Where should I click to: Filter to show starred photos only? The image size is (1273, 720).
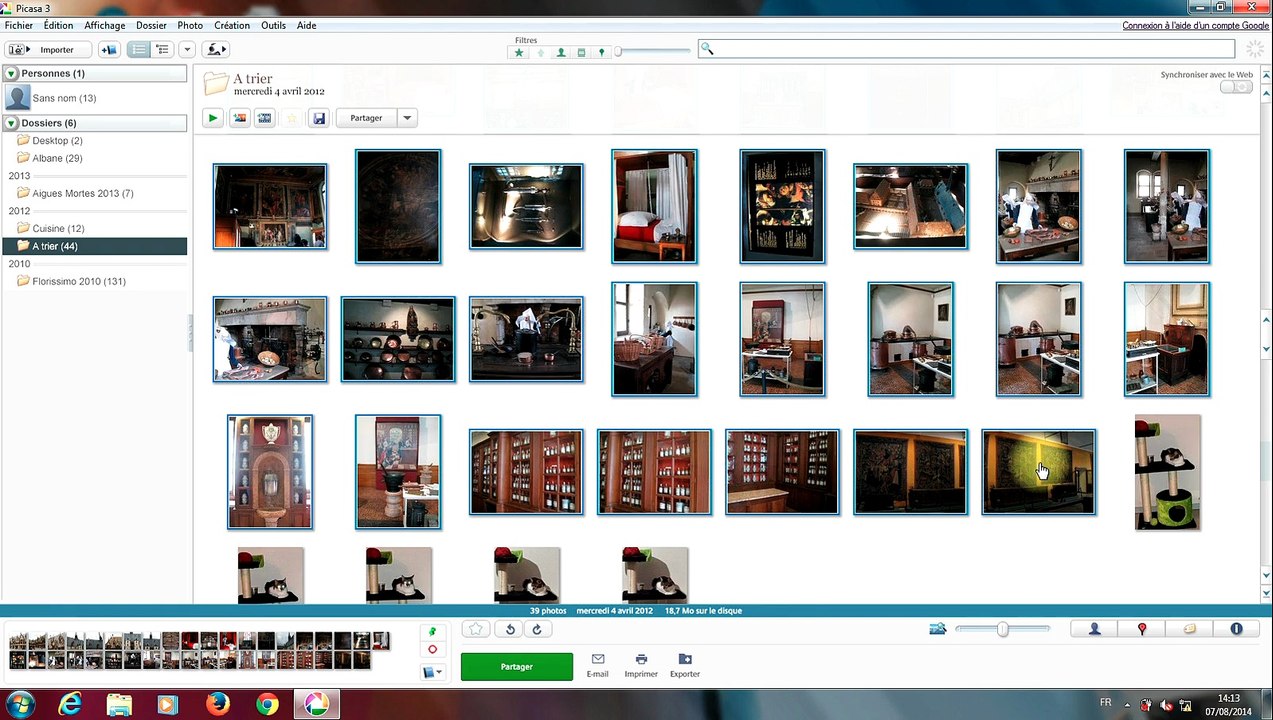tap(519, 52)
